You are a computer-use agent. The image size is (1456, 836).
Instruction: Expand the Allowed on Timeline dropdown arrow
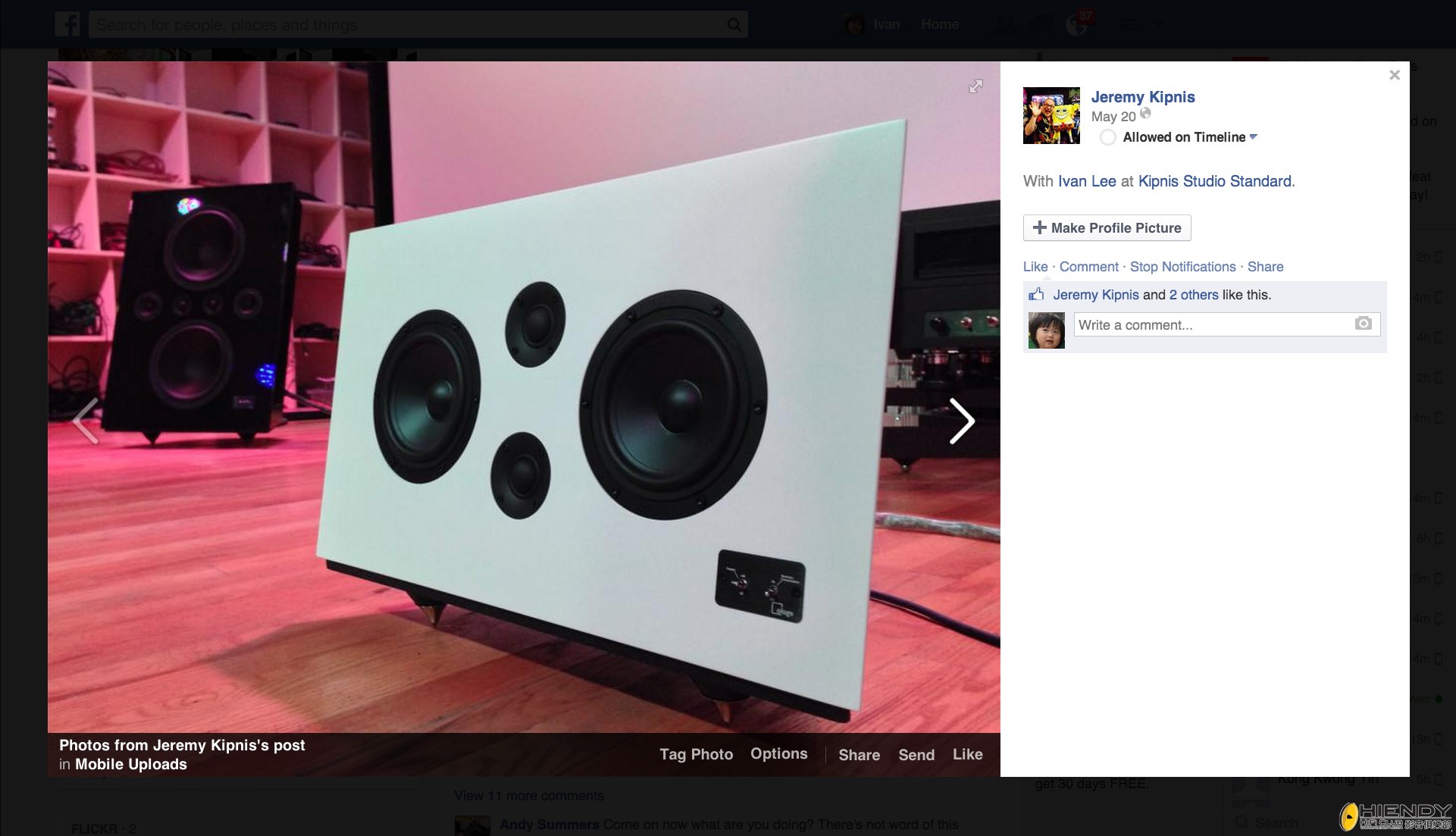pos(1254,136)
